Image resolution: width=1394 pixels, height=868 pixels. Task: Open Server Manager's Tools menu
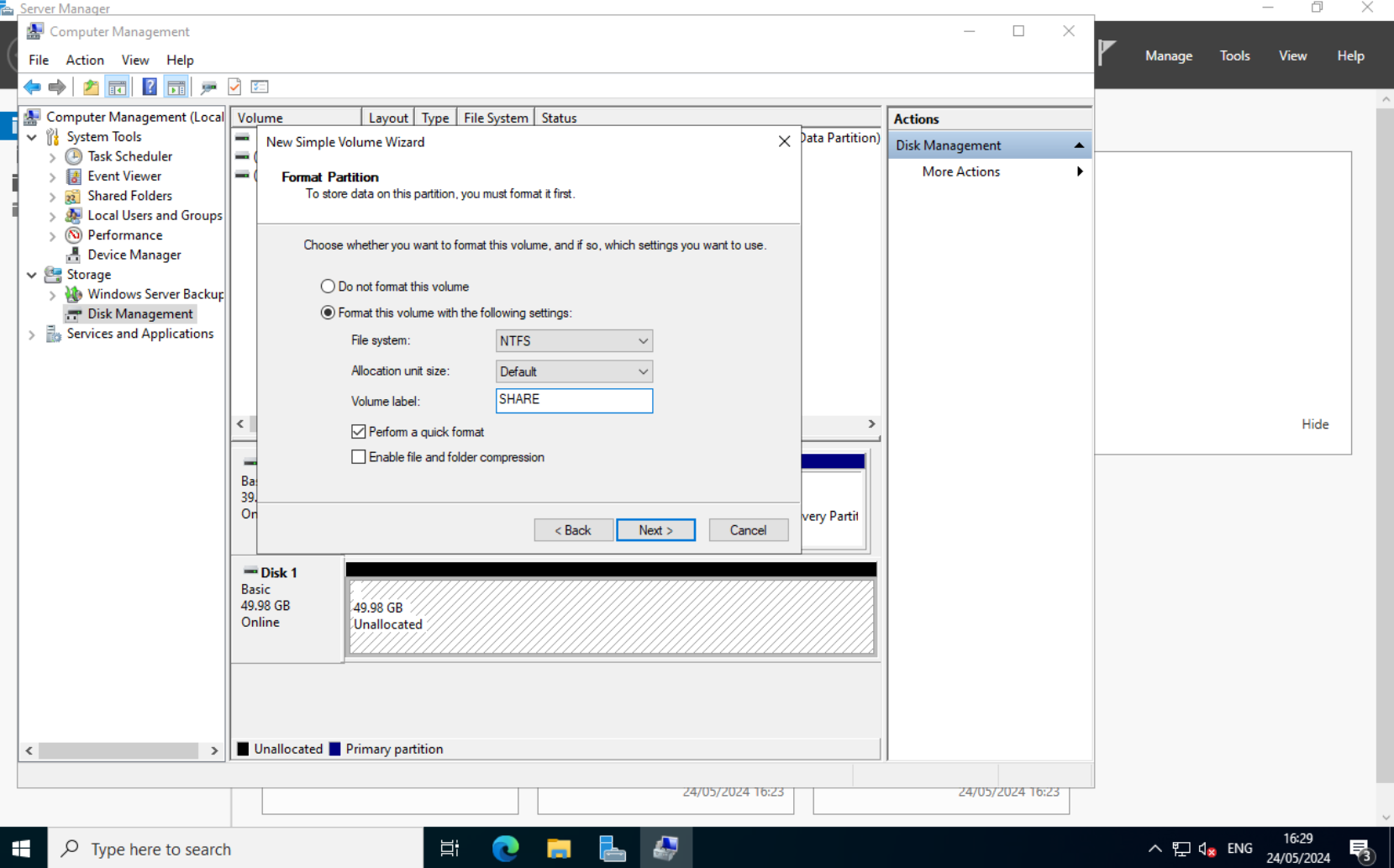pyautogui.click(x=1234, y=55)
